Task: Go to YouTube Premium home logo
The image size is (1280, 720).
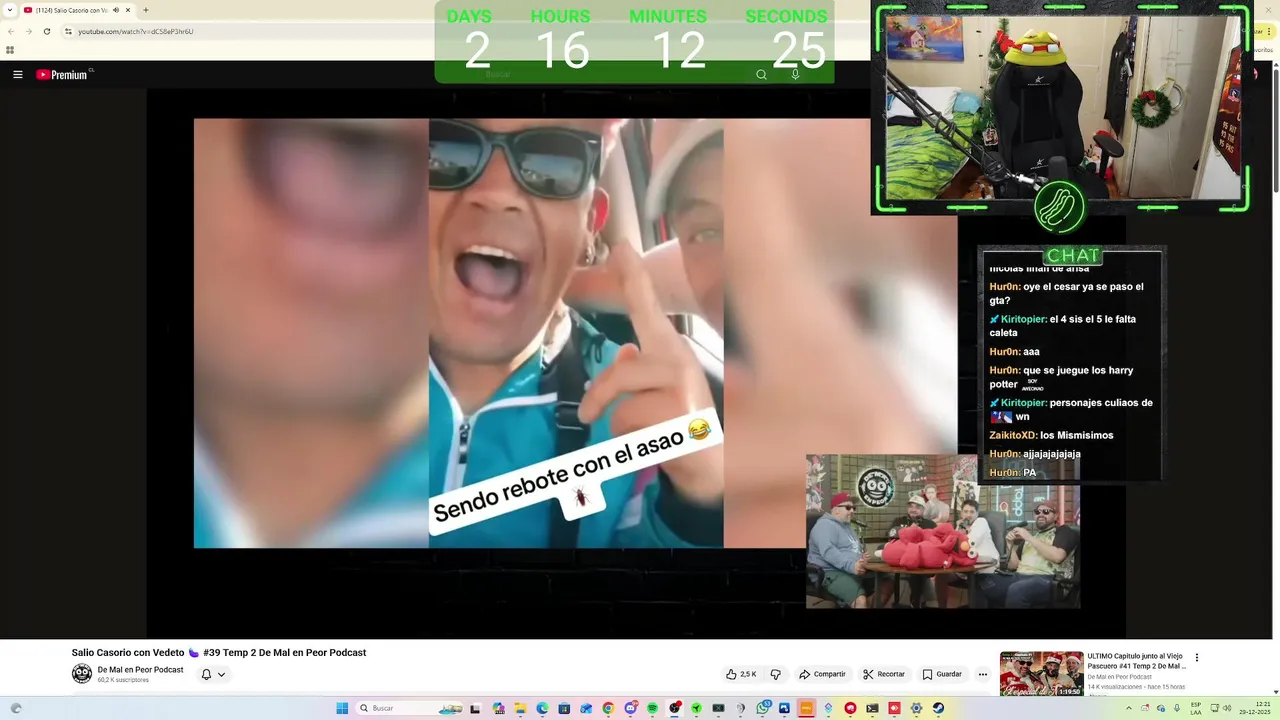Action: point(62,75)
